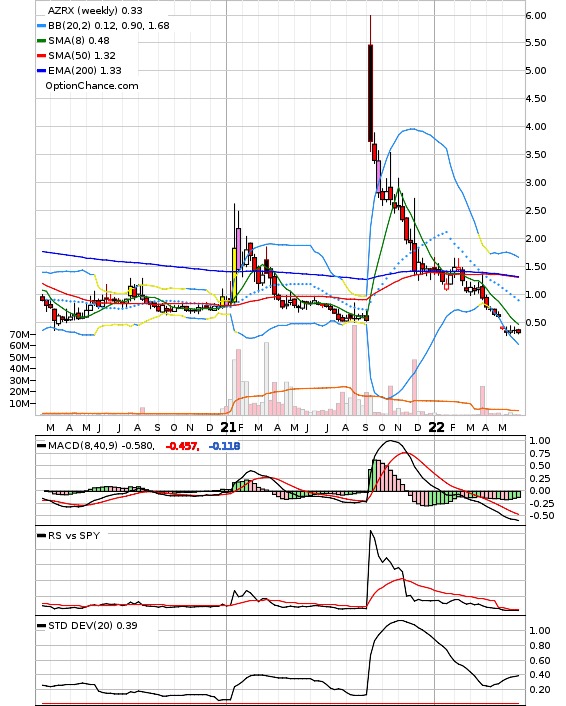Click the blue MACD histogram value -0.118

tap(224, 446)
